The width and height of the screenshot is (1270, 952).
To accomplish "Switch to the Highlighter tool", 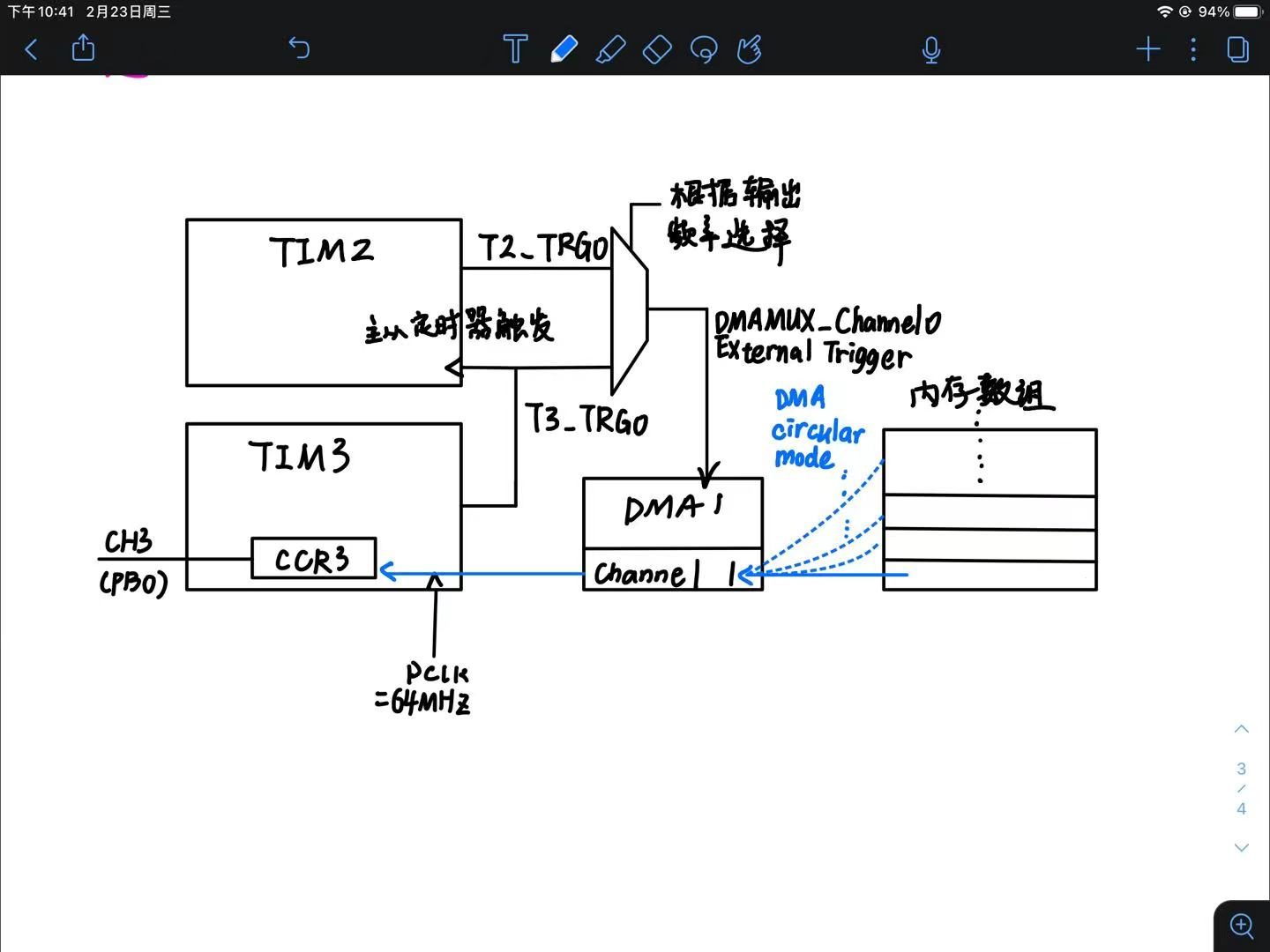I will coord(610,49).
